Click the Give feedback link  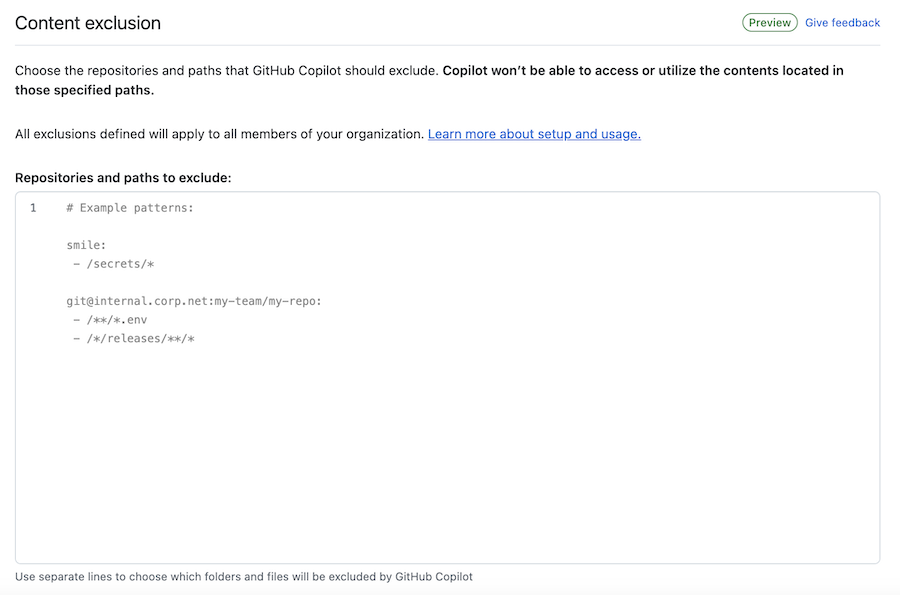842,23
